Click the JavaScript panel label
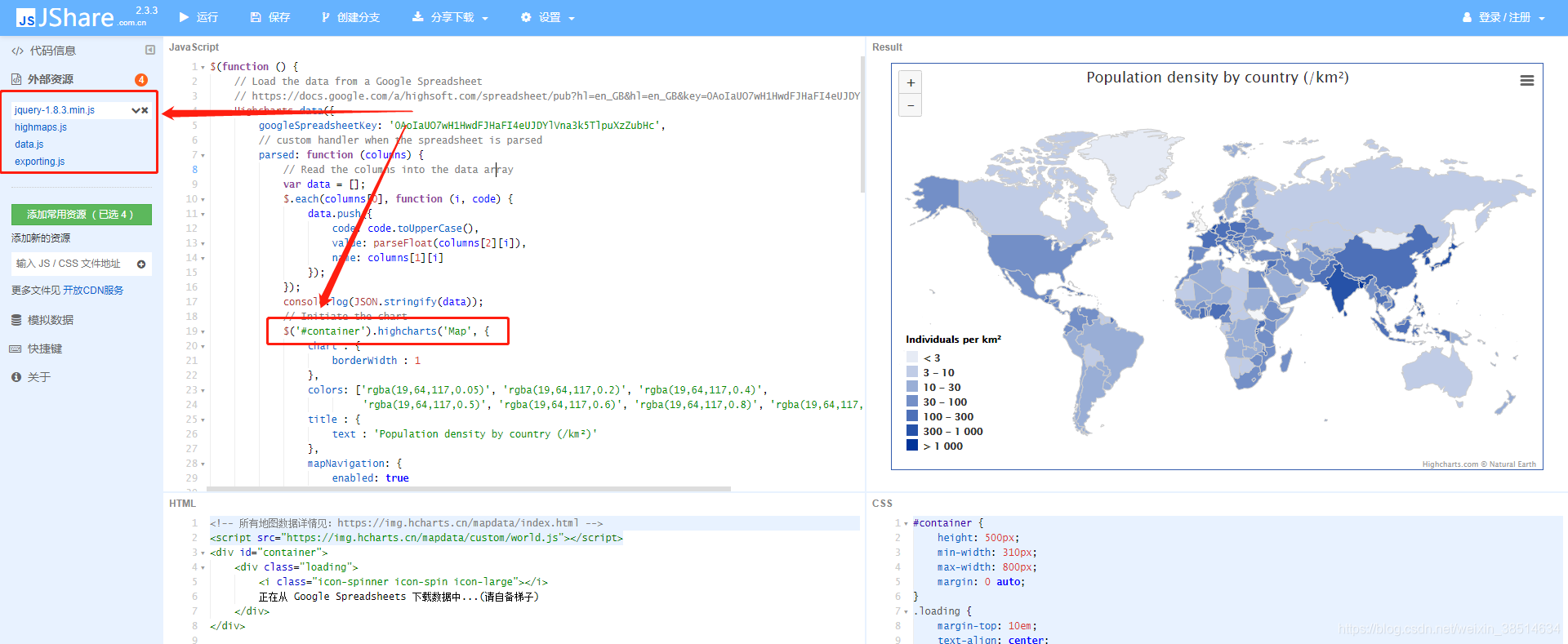Image resolution: width=1568 pixels, height=644 pixels. point(194,47)
